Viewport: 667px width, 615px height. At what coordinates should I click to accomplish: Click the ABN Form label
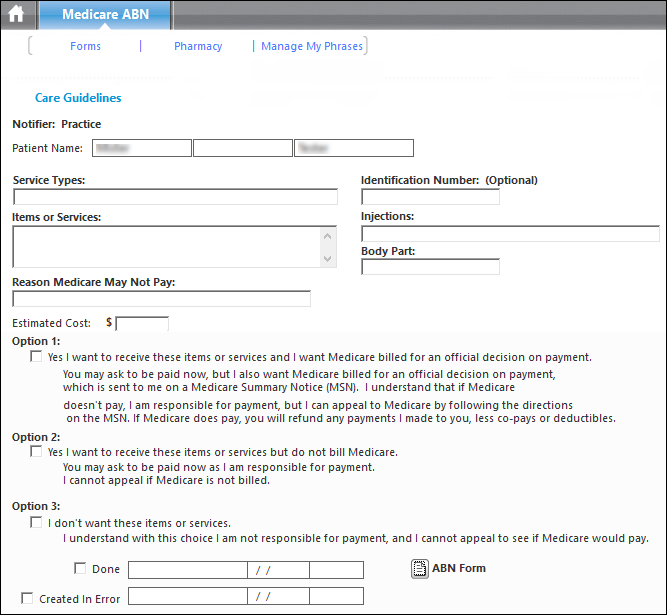click(459, 568)
